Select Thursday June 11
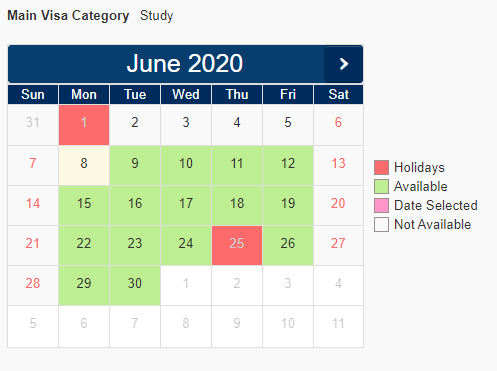This screenshot has height=371, width=497. pyautogui.click(x=237, y=165)
